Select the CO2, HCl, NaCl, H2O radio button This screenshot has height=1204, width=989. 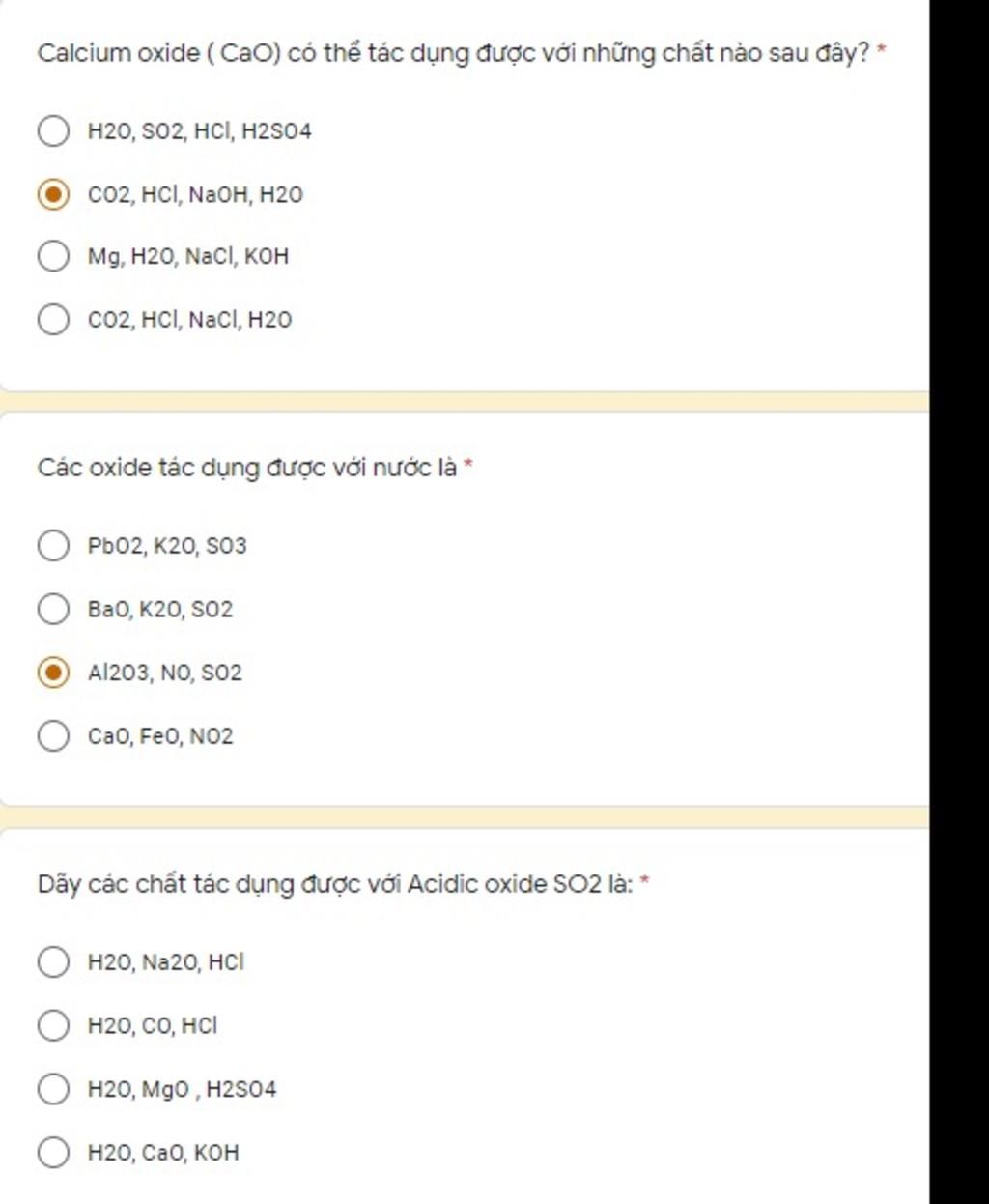[x=53, y=319]
